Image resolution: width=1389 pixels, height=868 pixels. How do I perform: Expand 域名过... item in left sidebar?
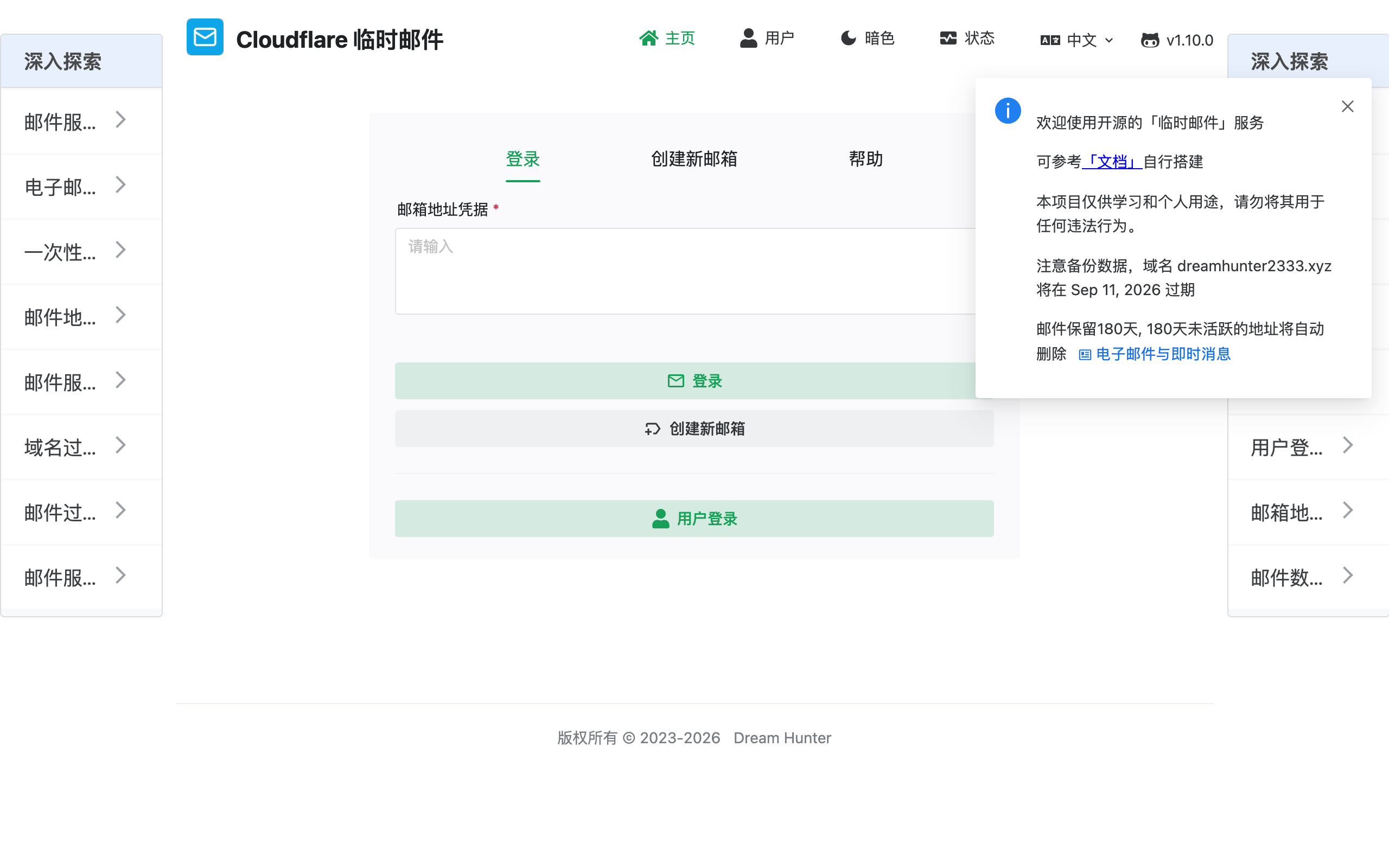(81, 446)
